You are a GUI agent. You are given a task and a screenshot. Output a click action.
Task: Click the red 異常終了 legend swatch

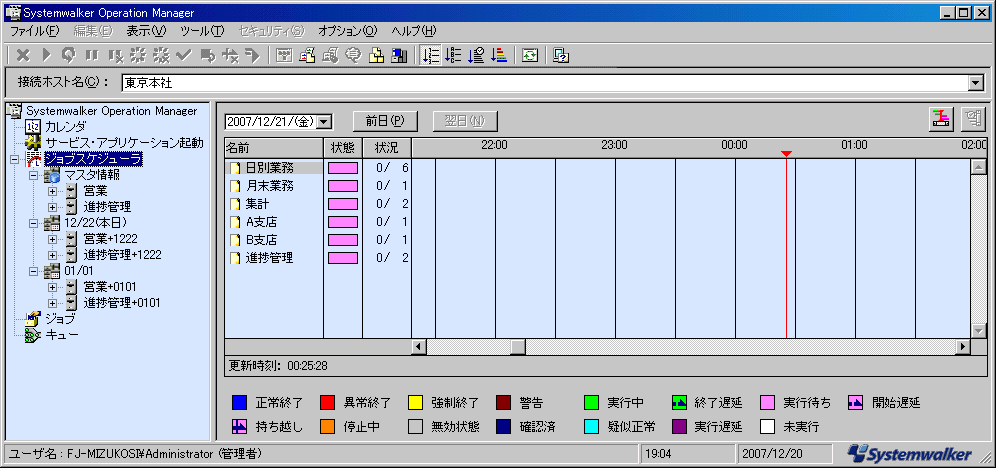(x=327, y=402)
